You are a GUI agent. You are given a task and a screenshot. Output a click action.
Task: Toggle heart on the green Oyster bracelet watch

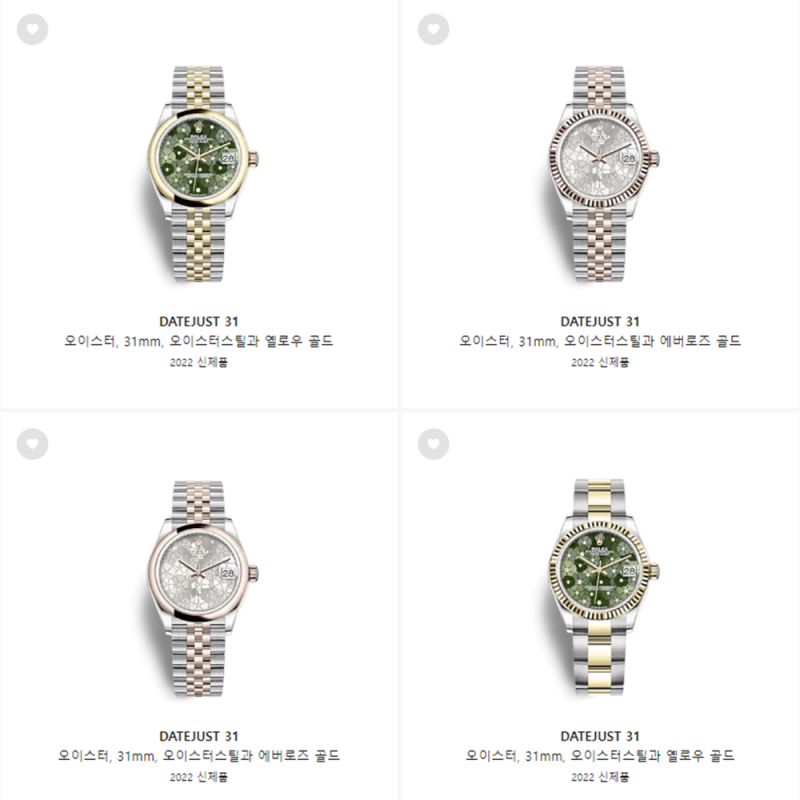(x=434, y=444)
